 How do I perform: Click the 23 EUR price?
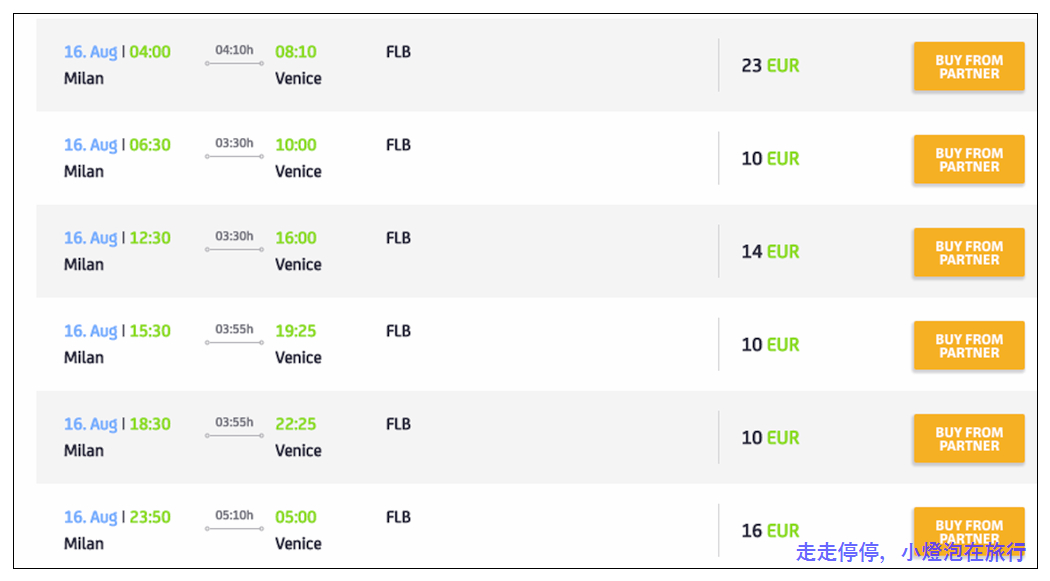tap(770, 66)
